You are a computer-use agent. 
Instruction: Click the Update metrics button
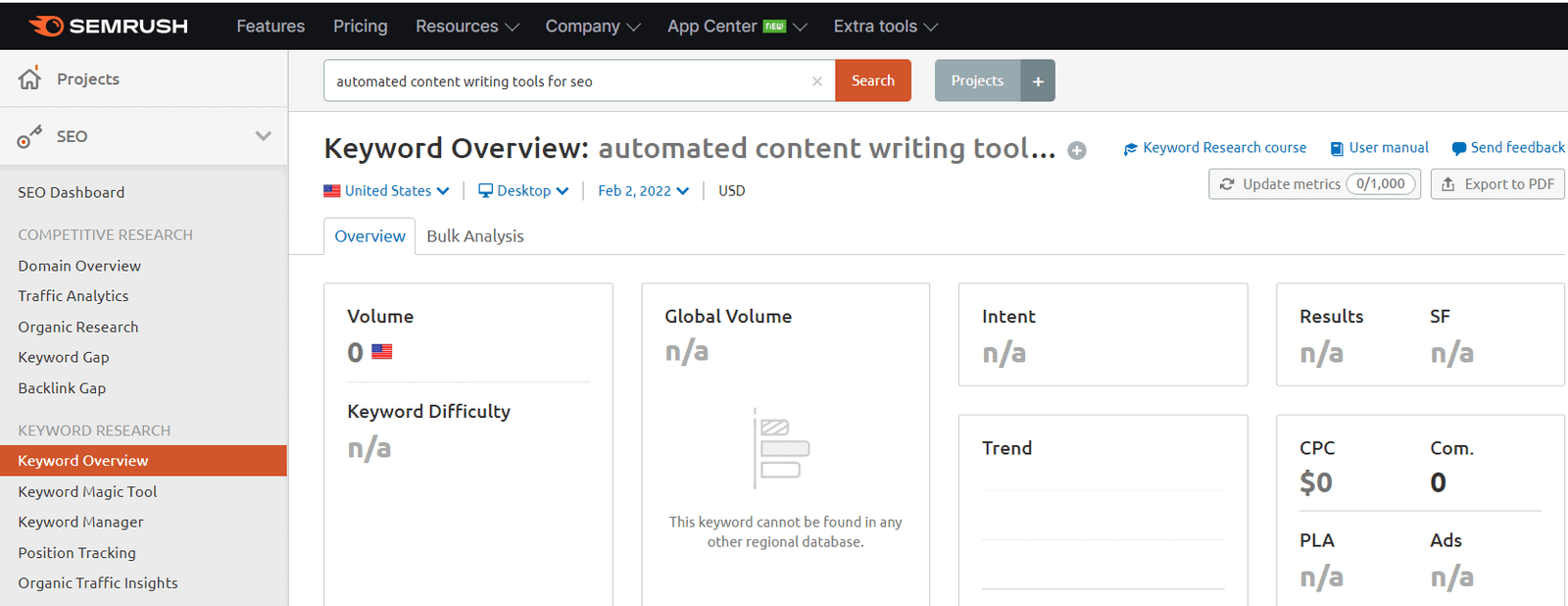[1314, 184]
